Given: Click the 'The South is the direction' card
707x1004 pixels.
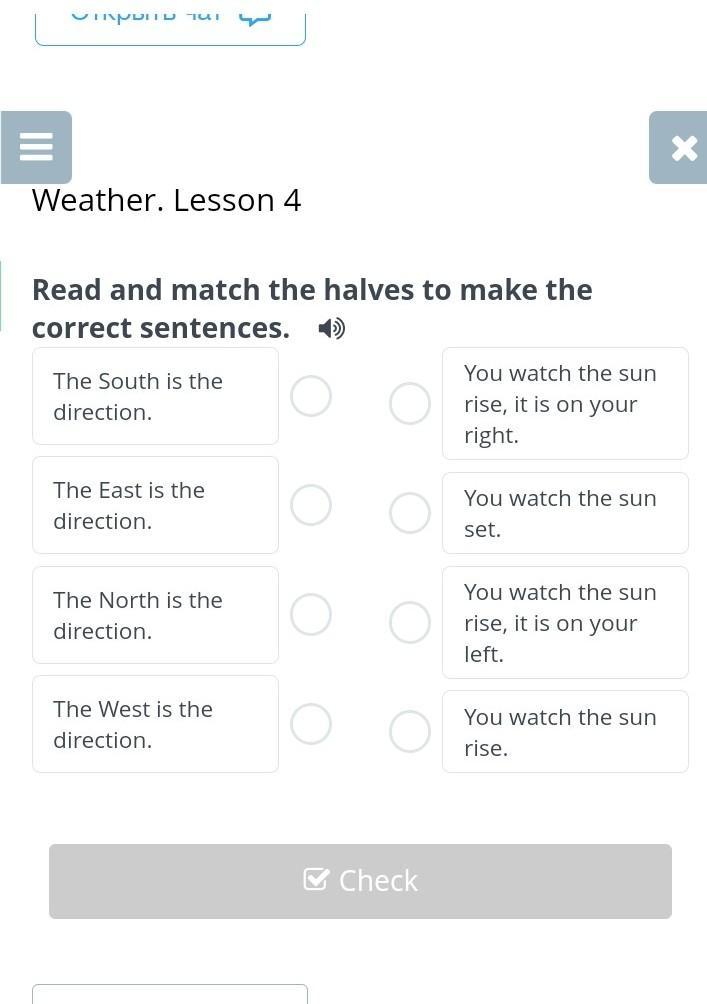Looking at the screenshot, I should [156, 396].
